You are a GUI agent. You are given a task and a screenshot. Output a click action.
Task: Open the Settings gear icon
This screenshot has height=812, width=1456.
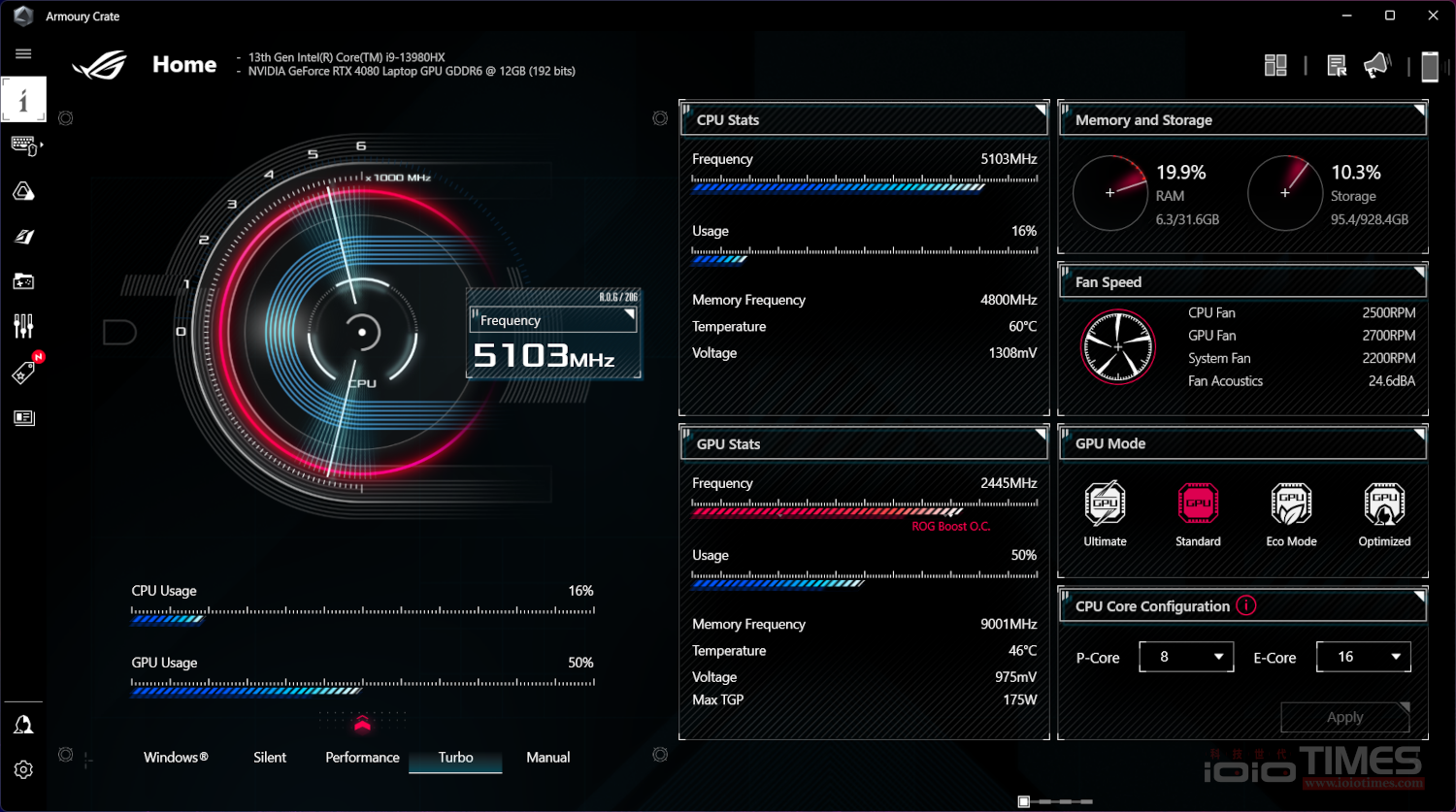coord(23,769)
